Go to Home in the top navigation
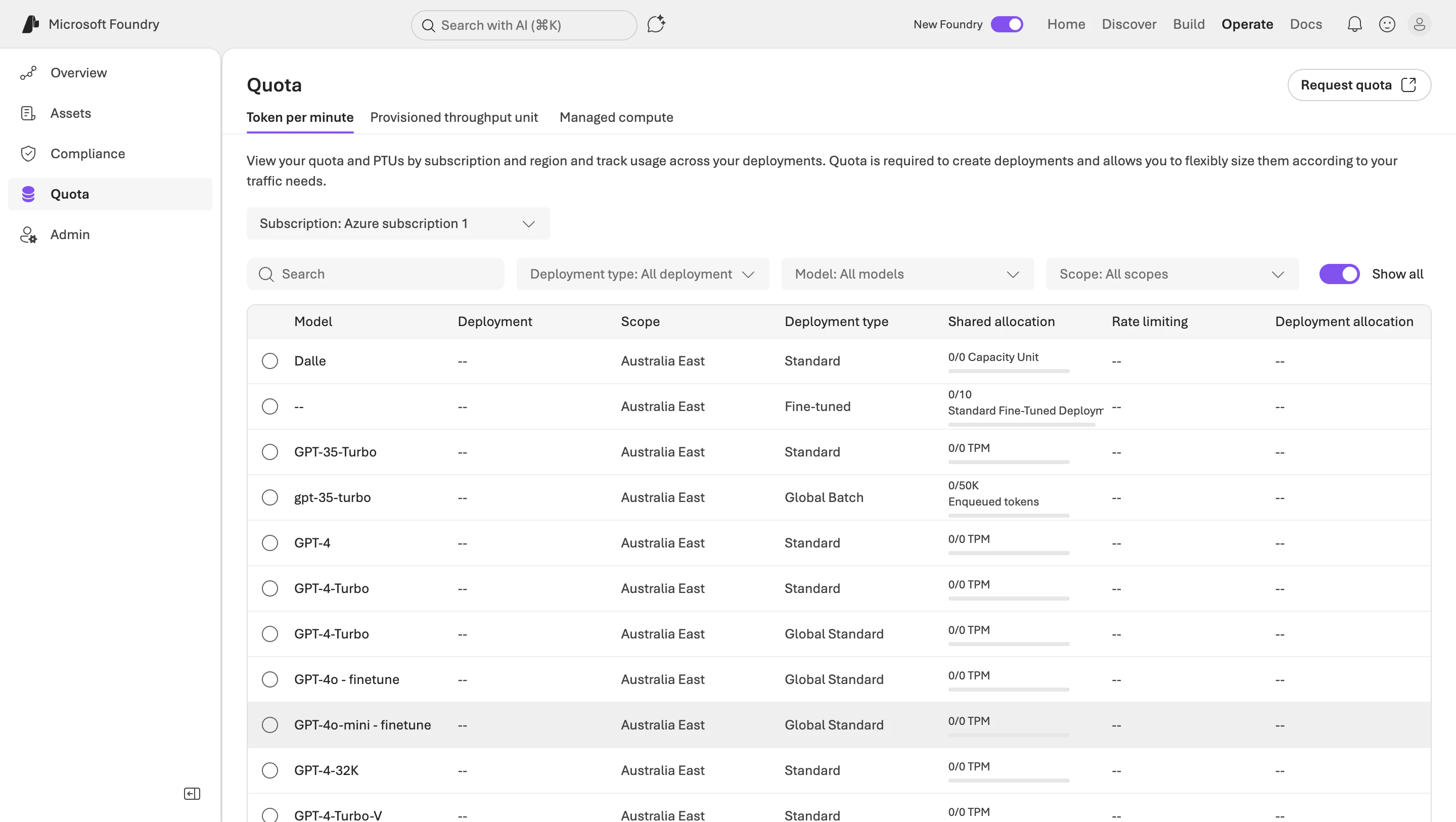This screenshot has height=822, width=1456. point(1066,24)
